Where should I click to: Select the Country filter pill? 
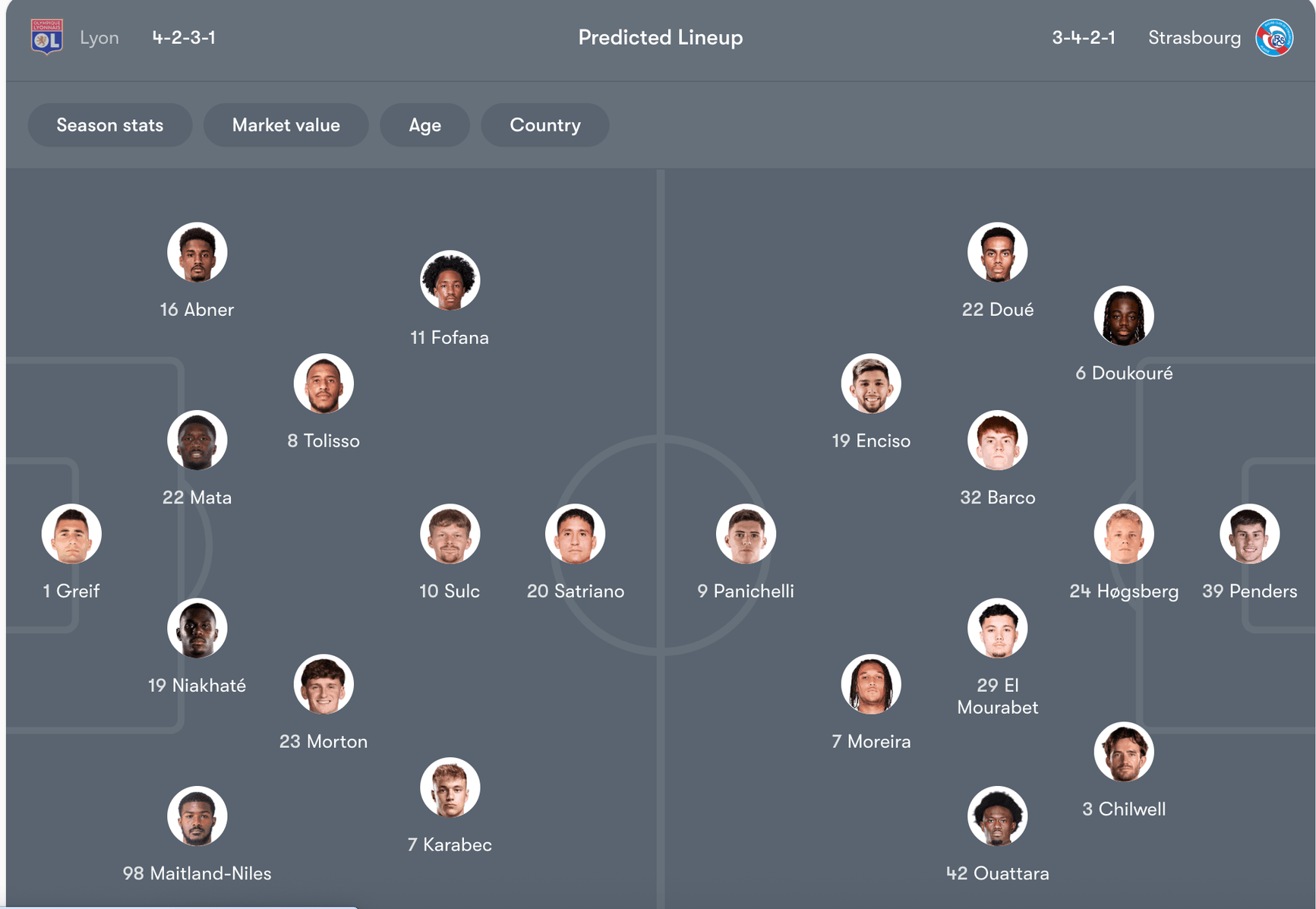tap(545, 125)
